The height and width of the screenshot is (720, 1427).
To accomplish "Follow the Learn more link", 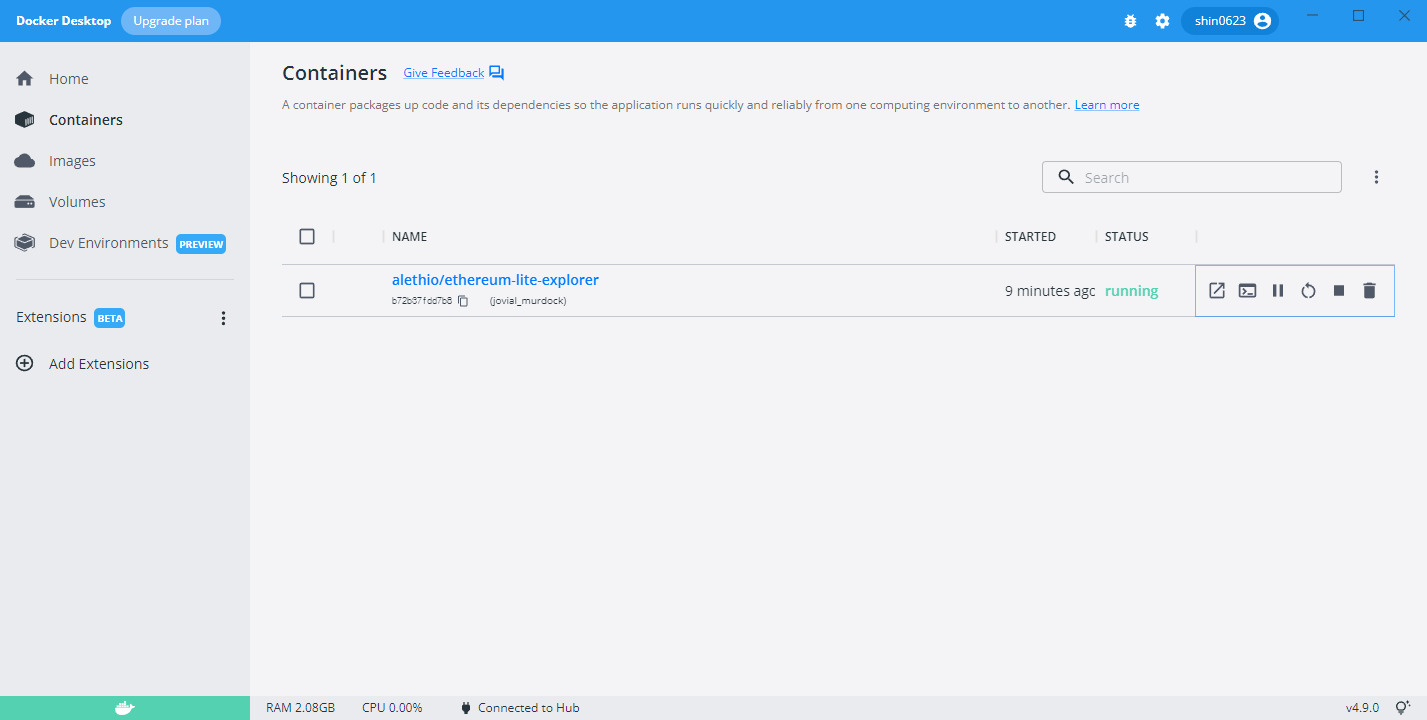I will pyautogui.click(x=1107, y=105).
